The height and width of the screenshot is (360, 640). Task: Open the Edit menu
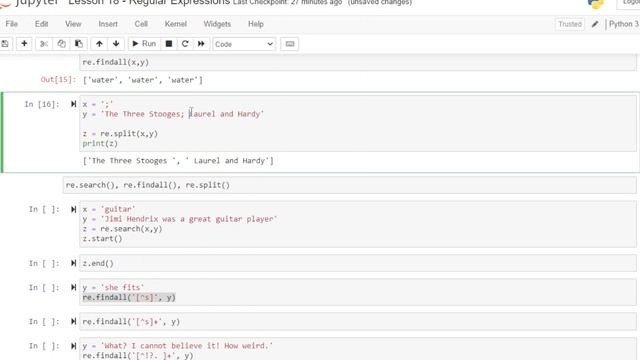(x=41, y=24)
